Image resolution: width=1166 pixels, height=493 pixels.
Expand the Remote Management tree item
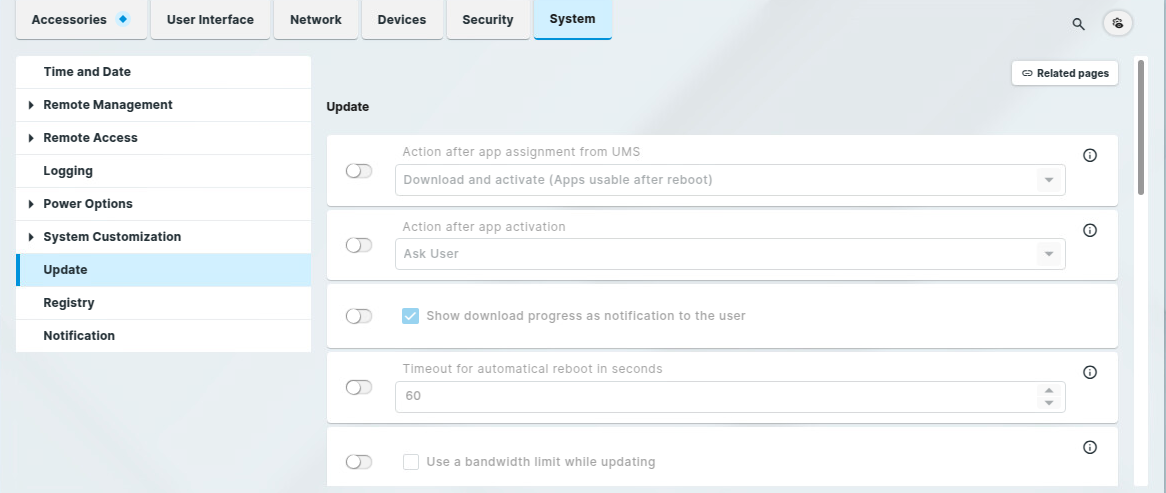click(x=31, y=105)
